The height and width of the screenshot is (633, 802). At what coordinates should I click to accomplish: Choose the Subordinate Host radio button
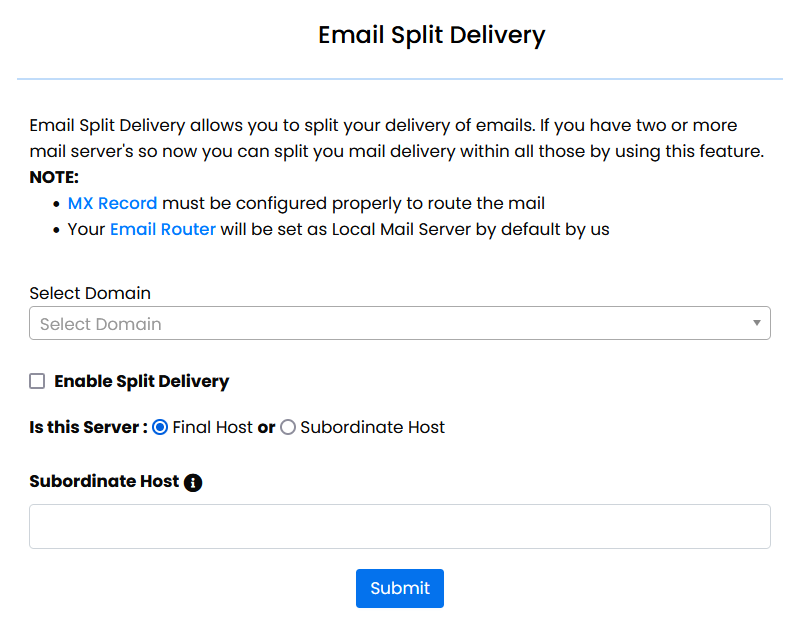pyautogui.click(x=288, y=427)
